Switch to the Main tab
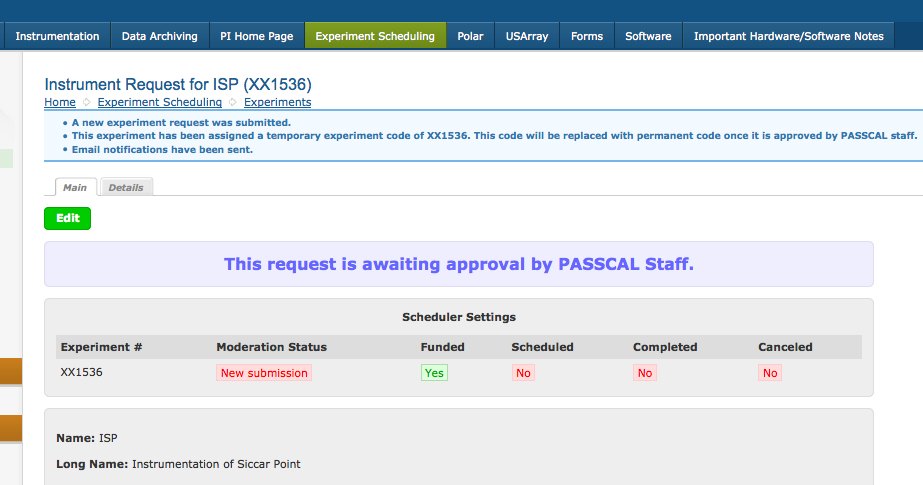The width and height of the screenshot is (923, 485). pos(74,187)
